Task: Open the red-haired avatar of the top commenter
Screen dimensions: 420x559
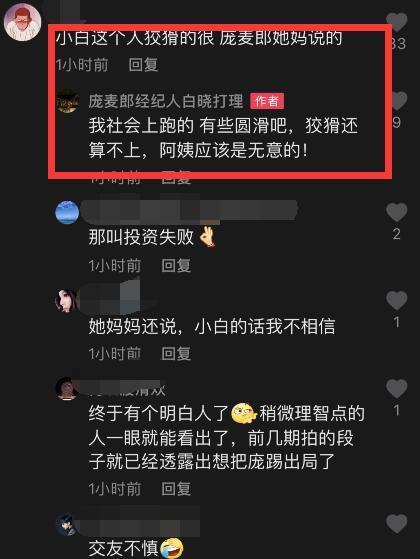Action: 22,22
